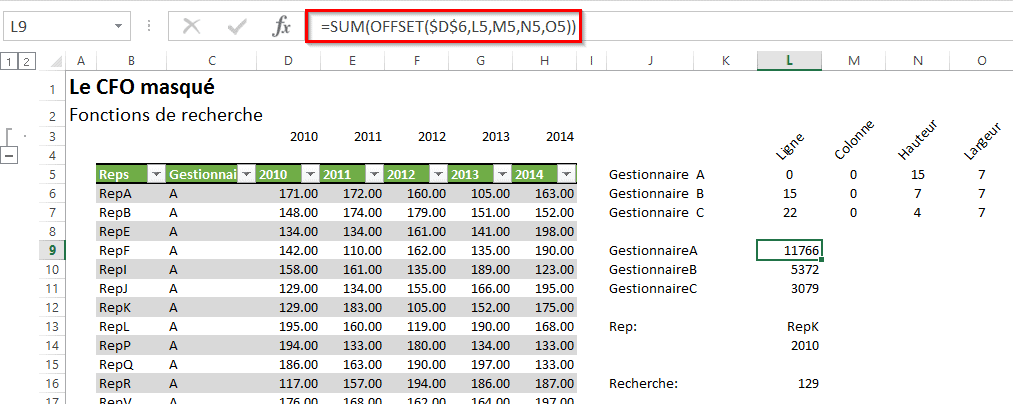The height and width of the screenshot is (404, 1013).
Task: Click the Insert Function fx icon
Action: pyautogui.click(x=281, y=27)
